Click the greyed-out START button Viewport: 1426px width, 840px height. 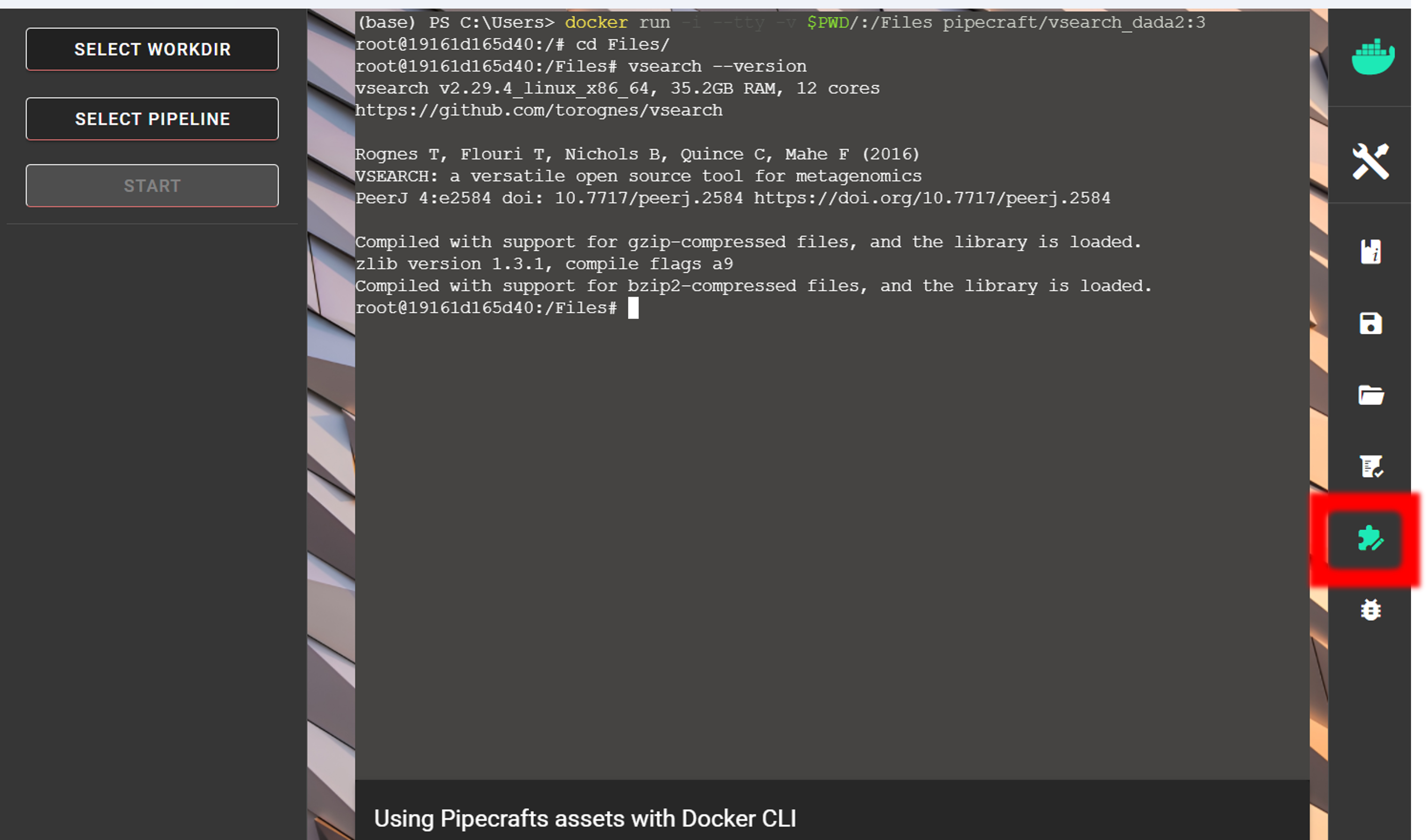pos(152,186)
